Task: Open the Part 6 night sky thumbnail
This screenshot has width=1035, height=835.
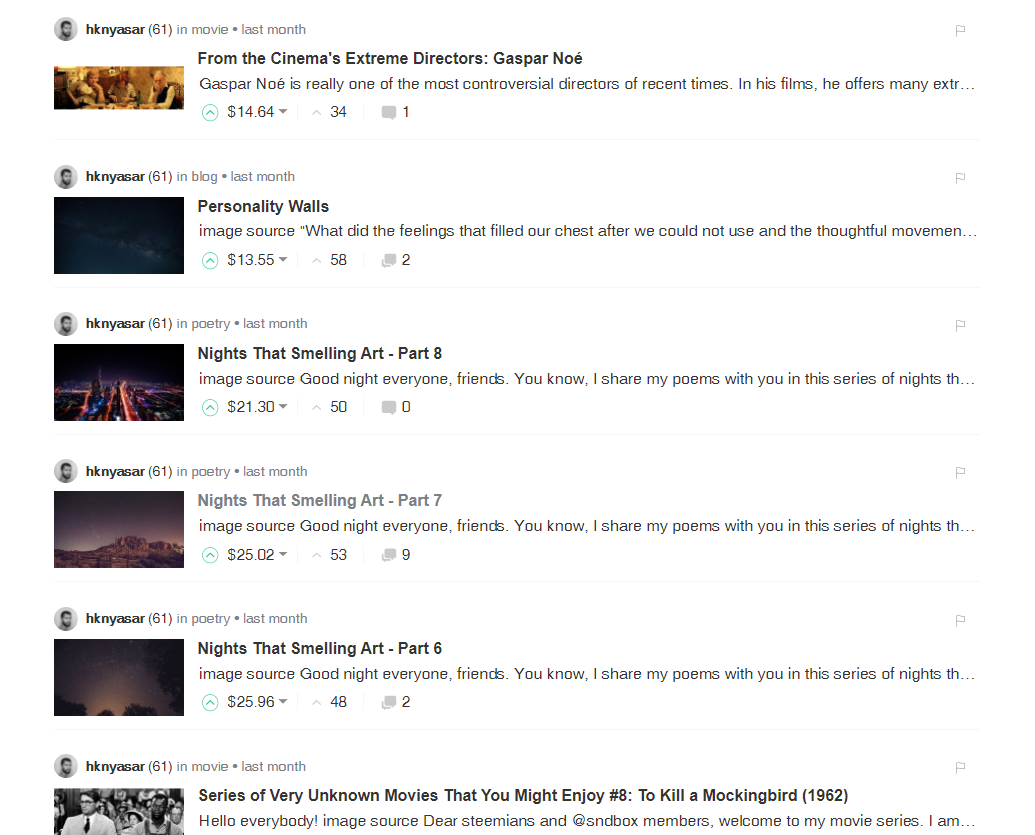Action: pos(119,678)
